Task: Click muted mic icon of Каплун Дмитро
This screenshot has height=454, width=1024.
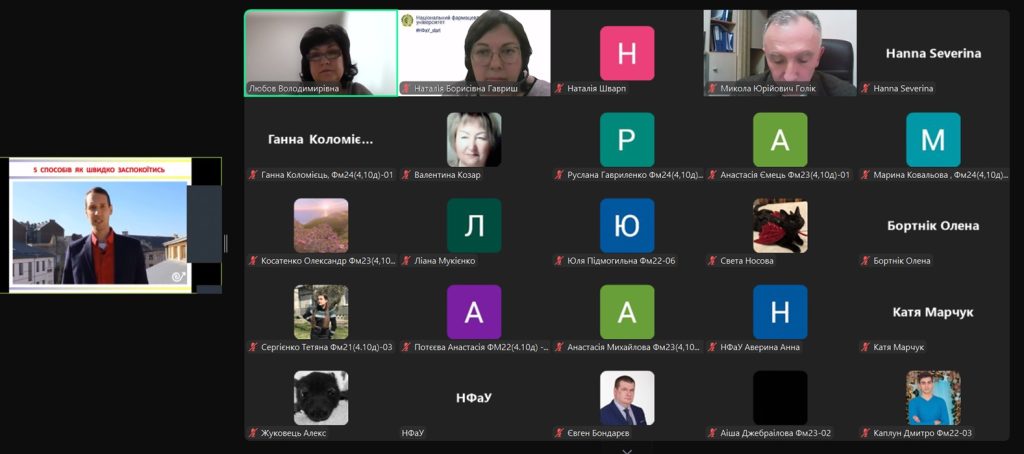Action: 865,432
